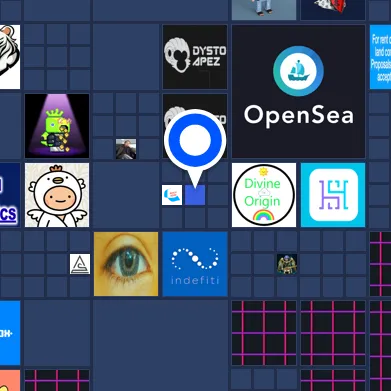Select the empty parcel left of Dysto Apez
This screenshot has height=391, width=391.
[x=126, y=57]
